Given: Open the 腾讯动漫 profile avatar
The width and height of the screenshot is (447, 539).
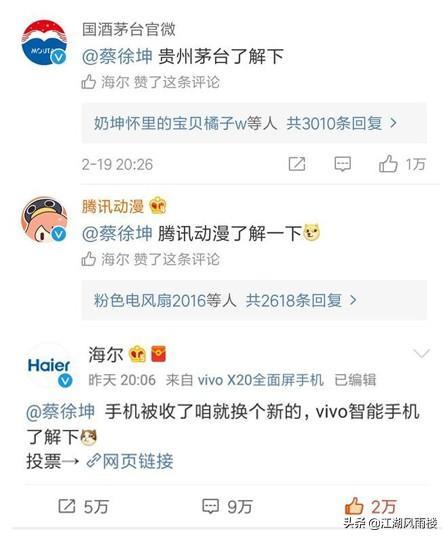Looking at the screenshot, I should click(44, 220).
